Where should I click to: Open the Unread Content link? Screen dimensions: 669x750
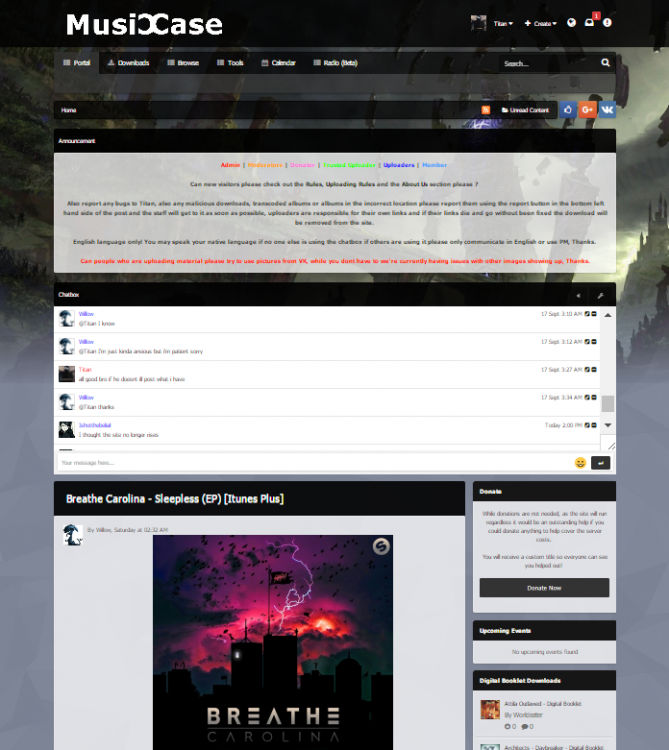(525, 110)
